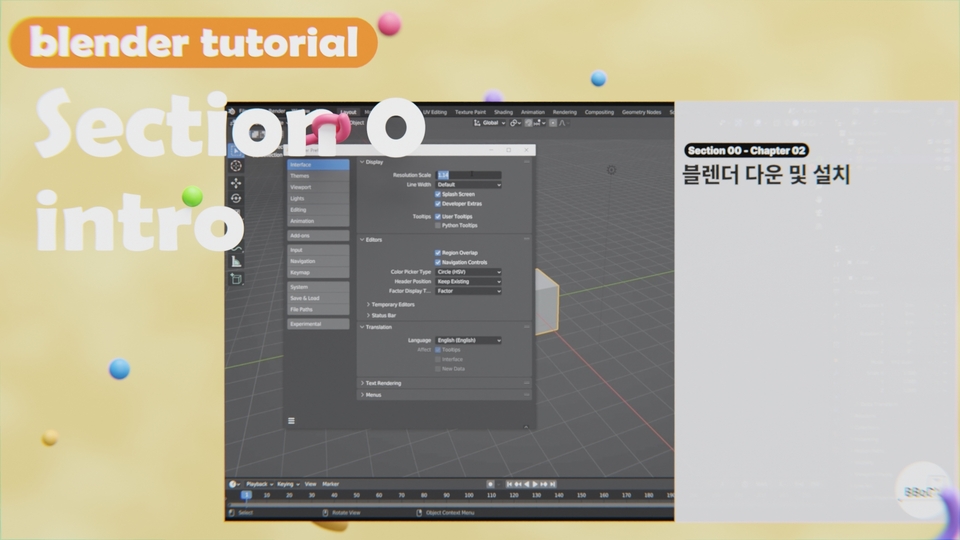Viewport: 960px width, 540px height.
Task: Select the Measure tool in the viewport toolbar
Action: [236, 262]
